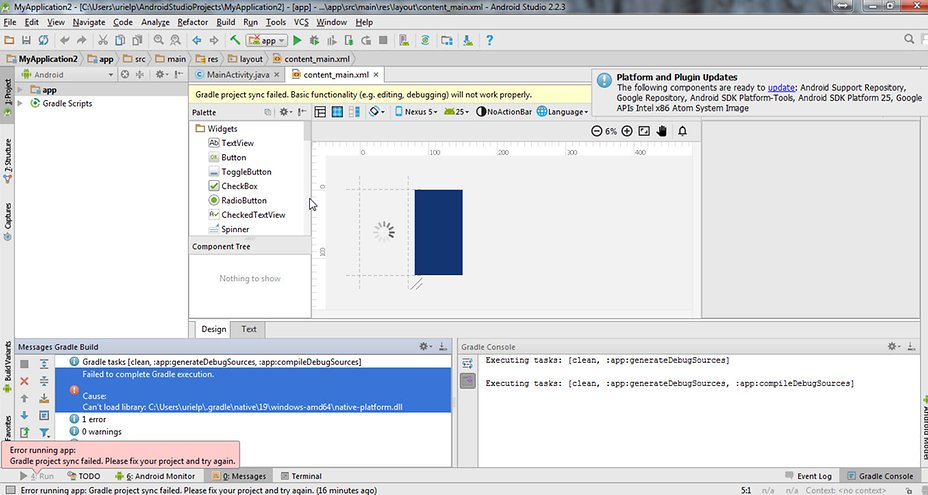Viewport: 928px width, 495px height.
Task: Open the Project Structure icon
Action: (447, 40)
